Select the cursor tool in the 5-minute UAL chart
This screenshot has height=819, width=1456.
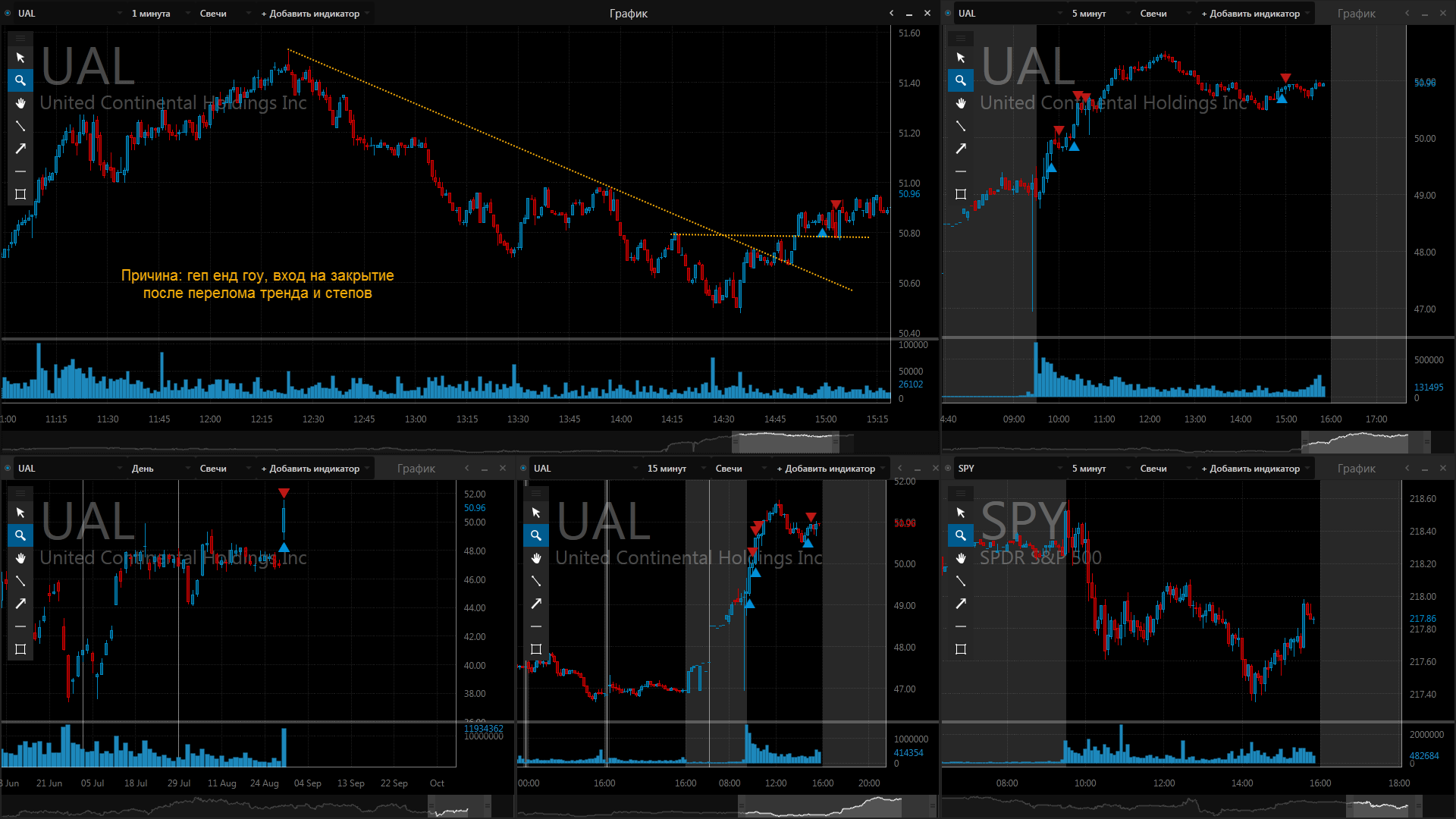tap(961, 58)
